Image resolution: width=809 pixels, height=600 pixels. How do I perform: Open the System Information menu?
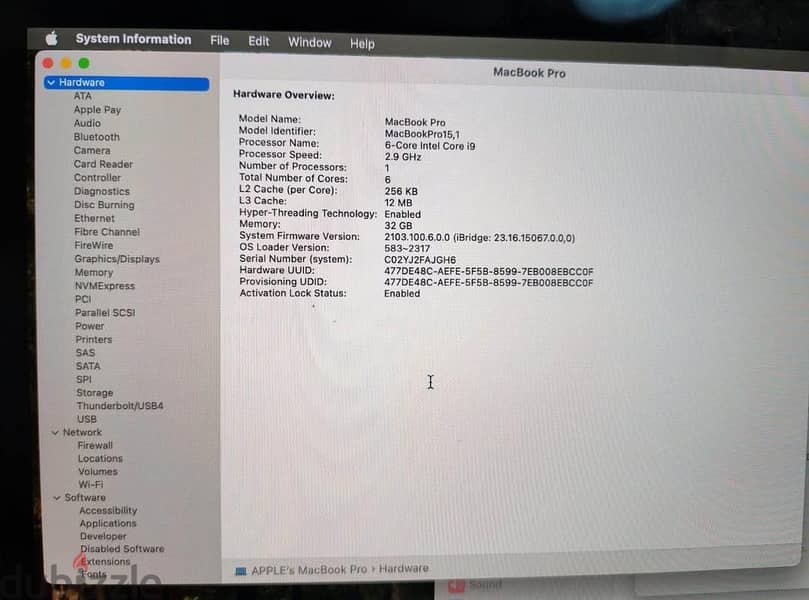coord(133,39)
